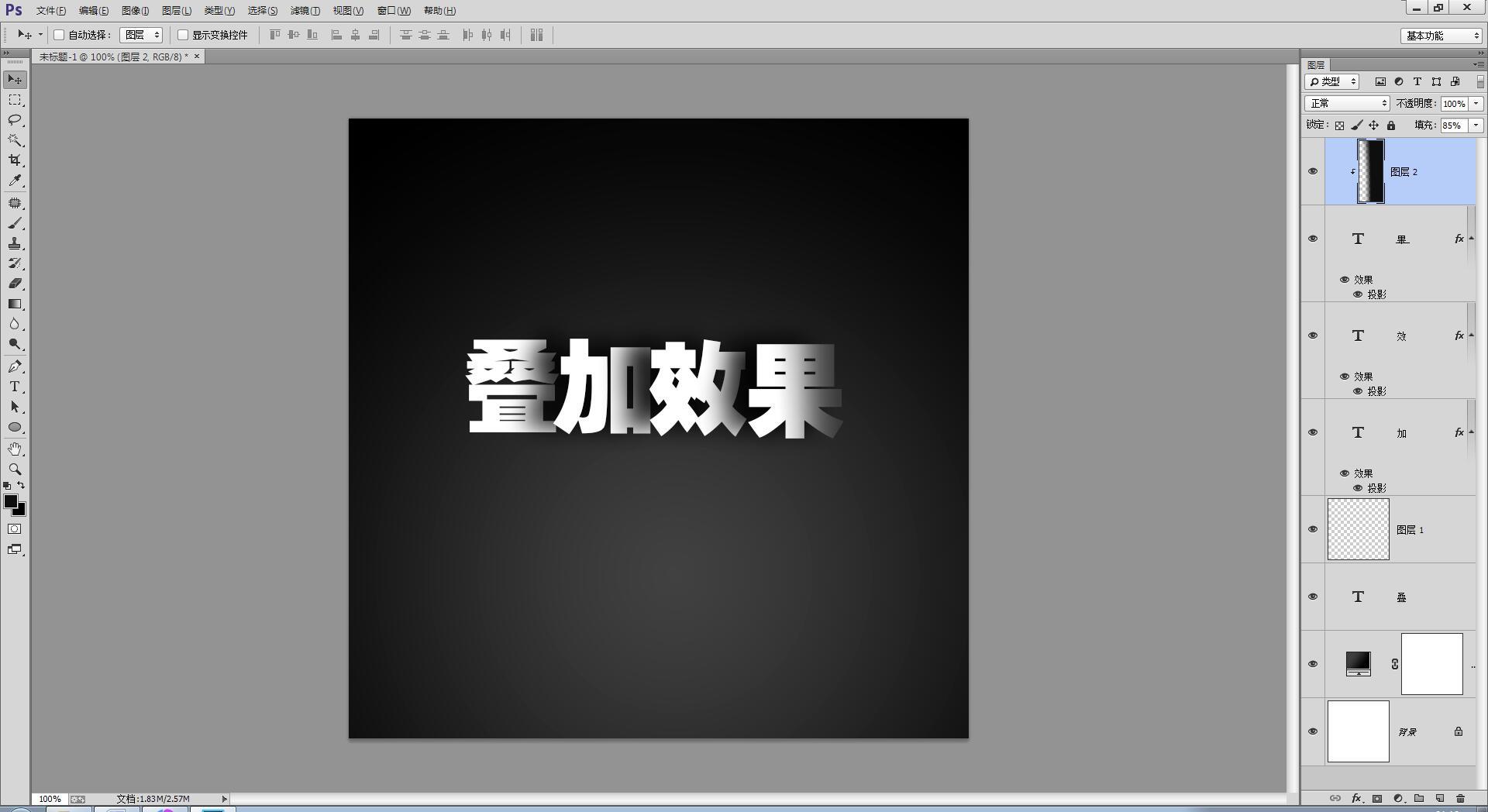Image resolution: width=1488 pixels, height=812 pixels.
Task: Open layer filter 类型 dropdown
Action: [x=1331, y=81]
